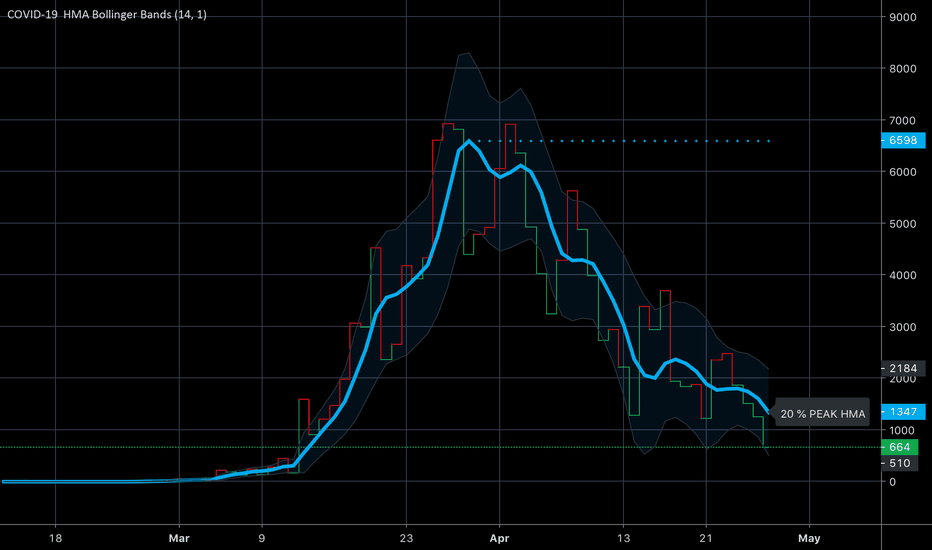Click the 2184 upper band value label

(x=903, y=368)
